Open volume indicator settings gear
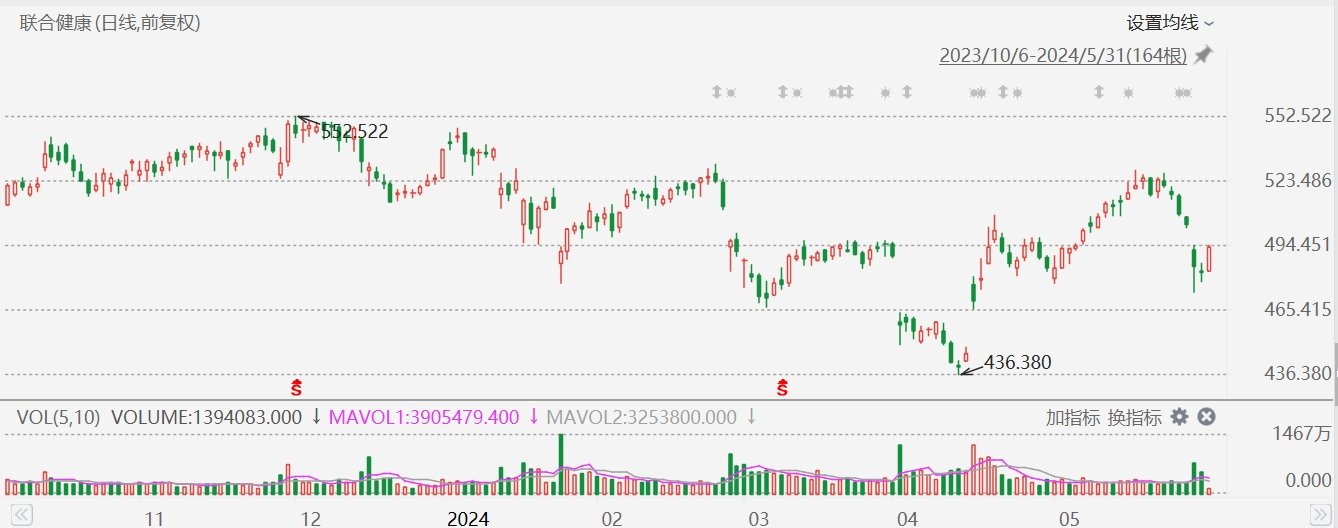 (x=1180, y=417)
